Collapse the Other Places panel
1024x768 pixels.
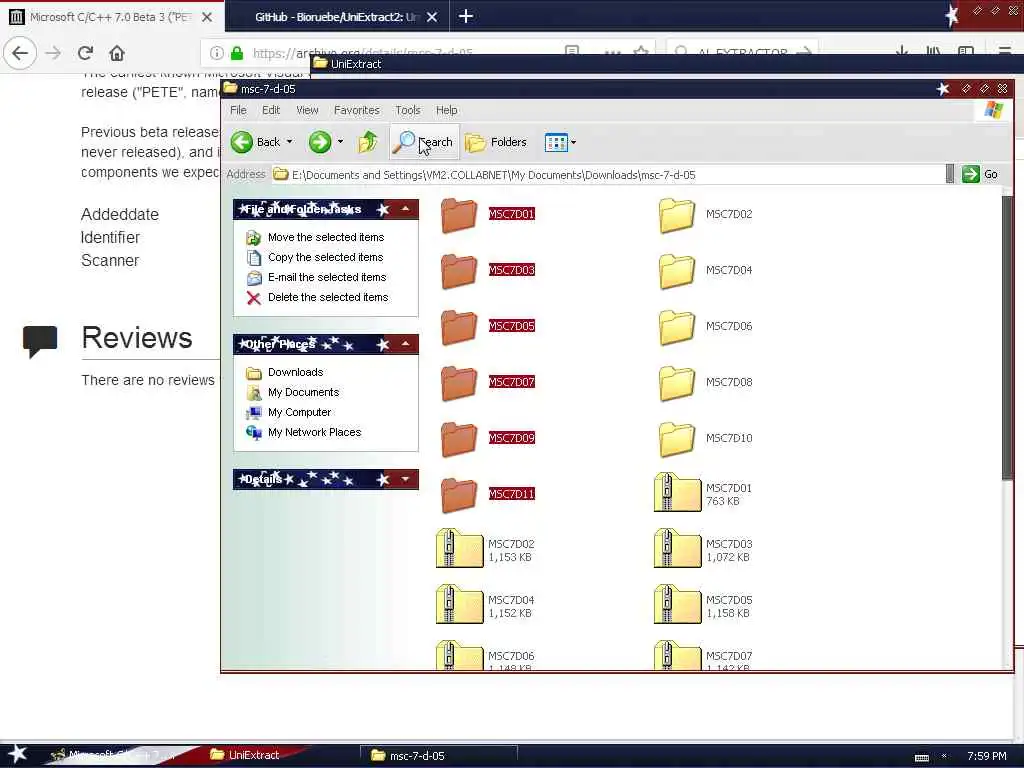[406, 344]
